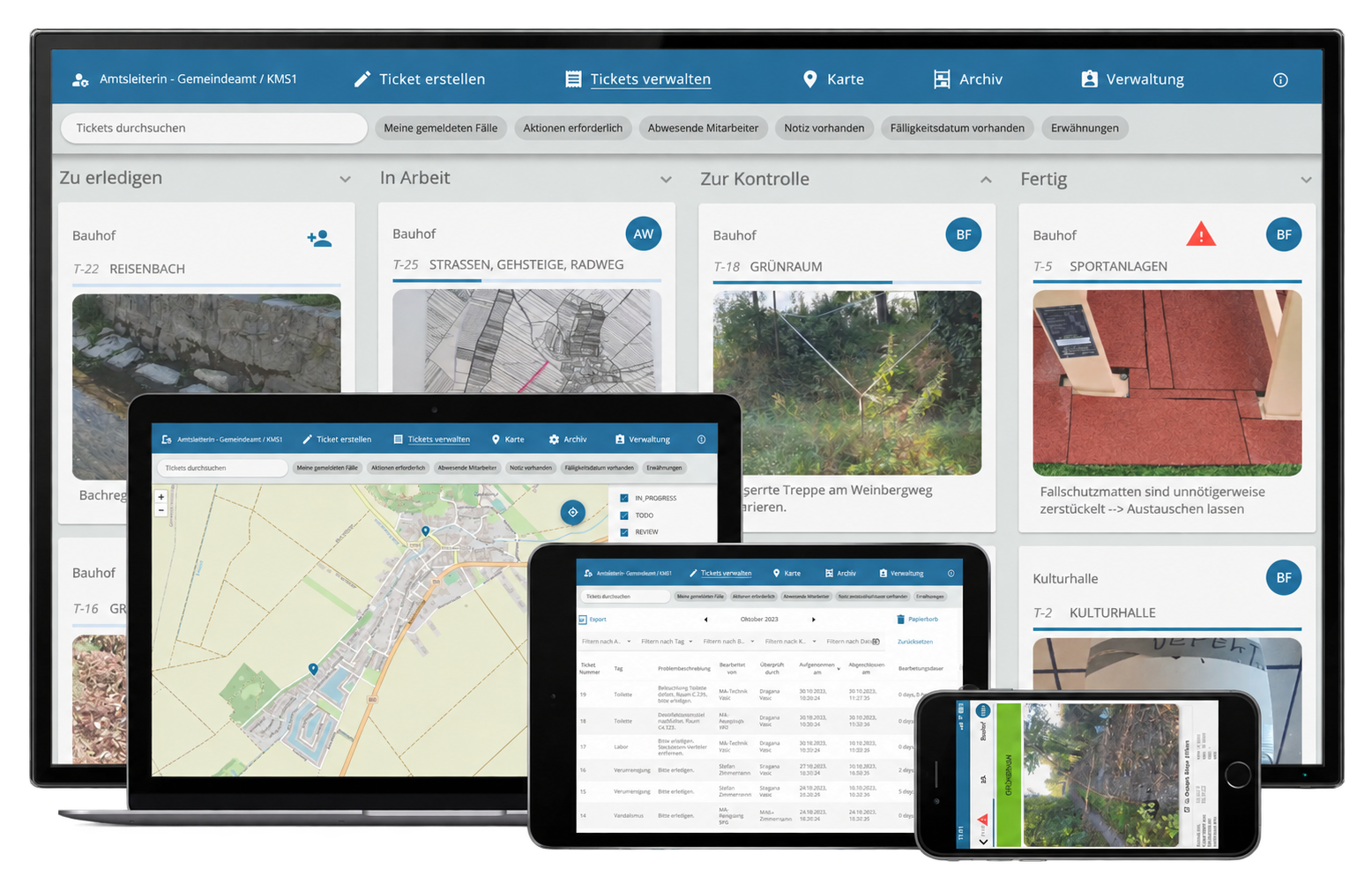Click the Papierkorb trash icon on the tablet
1372x891 pixels.
tap(900, 620)
